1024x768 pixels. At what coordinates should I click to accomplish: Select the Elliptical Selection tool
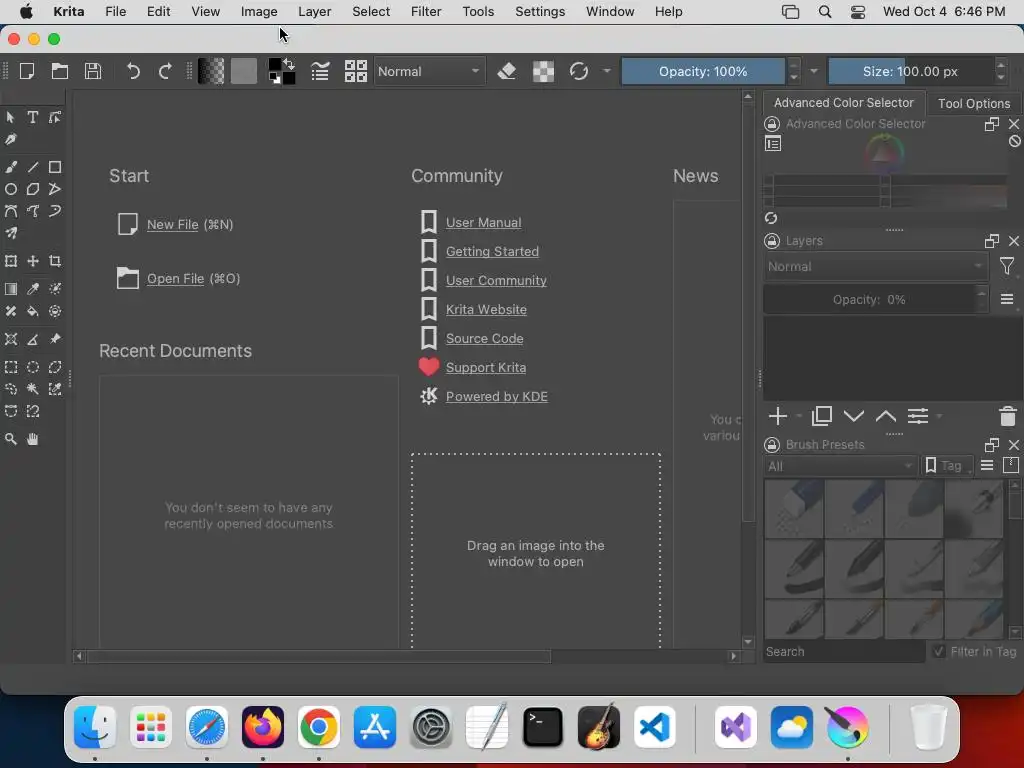(x=33, y=367)
